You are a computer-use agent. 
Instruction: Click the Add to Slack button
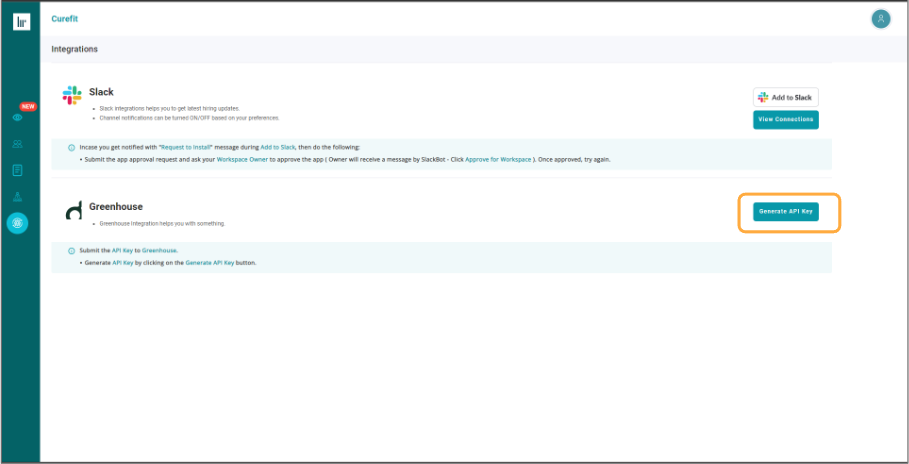click(786, 97)
